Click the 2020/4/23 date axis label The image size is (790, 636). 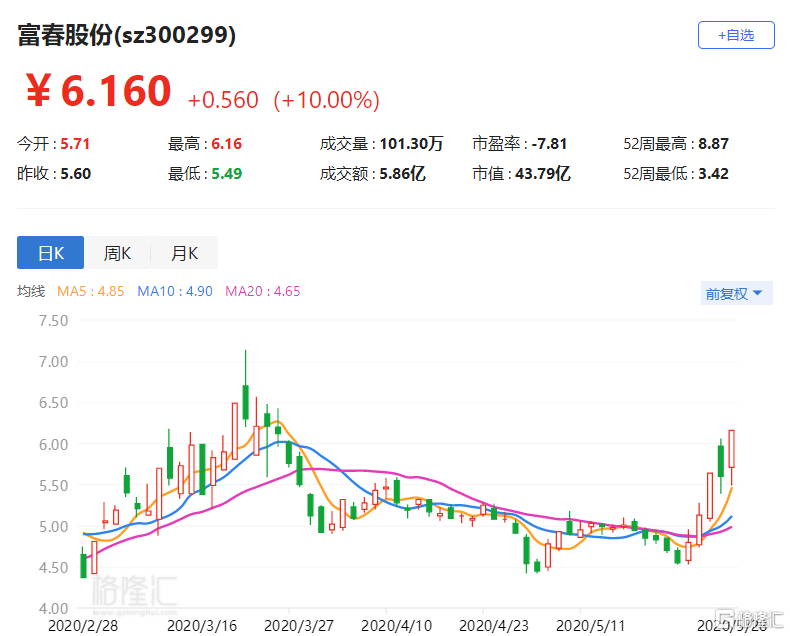tap(494, 625)
